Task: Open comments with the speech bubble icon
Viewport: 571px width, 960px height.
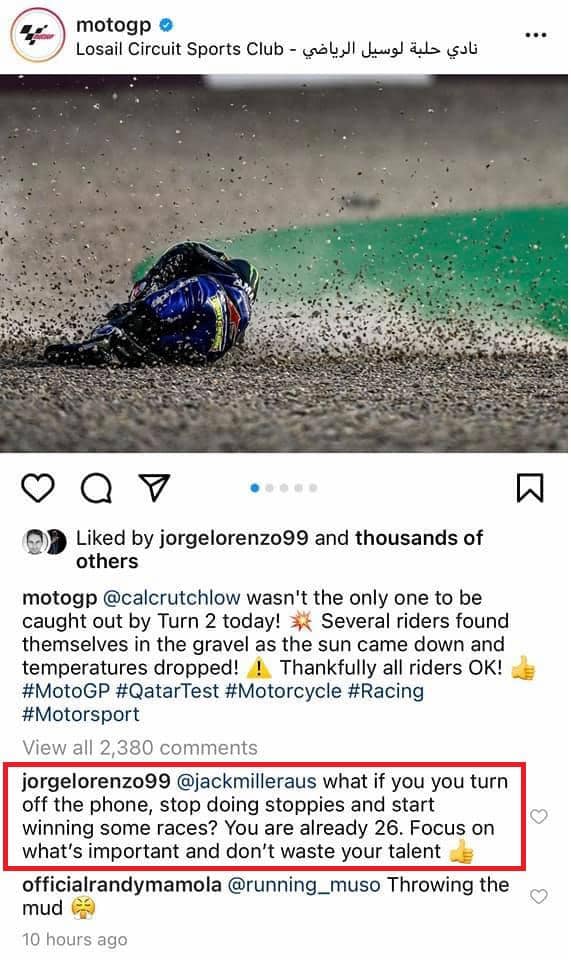Action: tap(97, 488)
